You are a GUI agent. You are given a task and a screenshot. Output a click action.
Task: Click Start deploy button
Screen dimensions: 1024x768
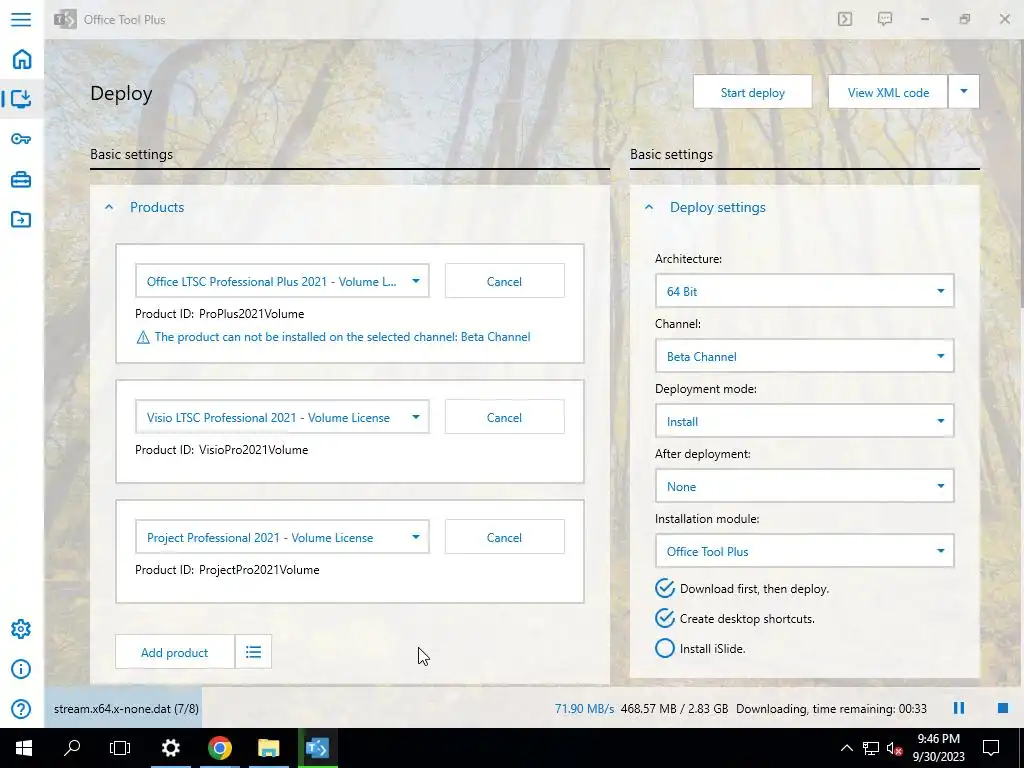click(752, 92)
